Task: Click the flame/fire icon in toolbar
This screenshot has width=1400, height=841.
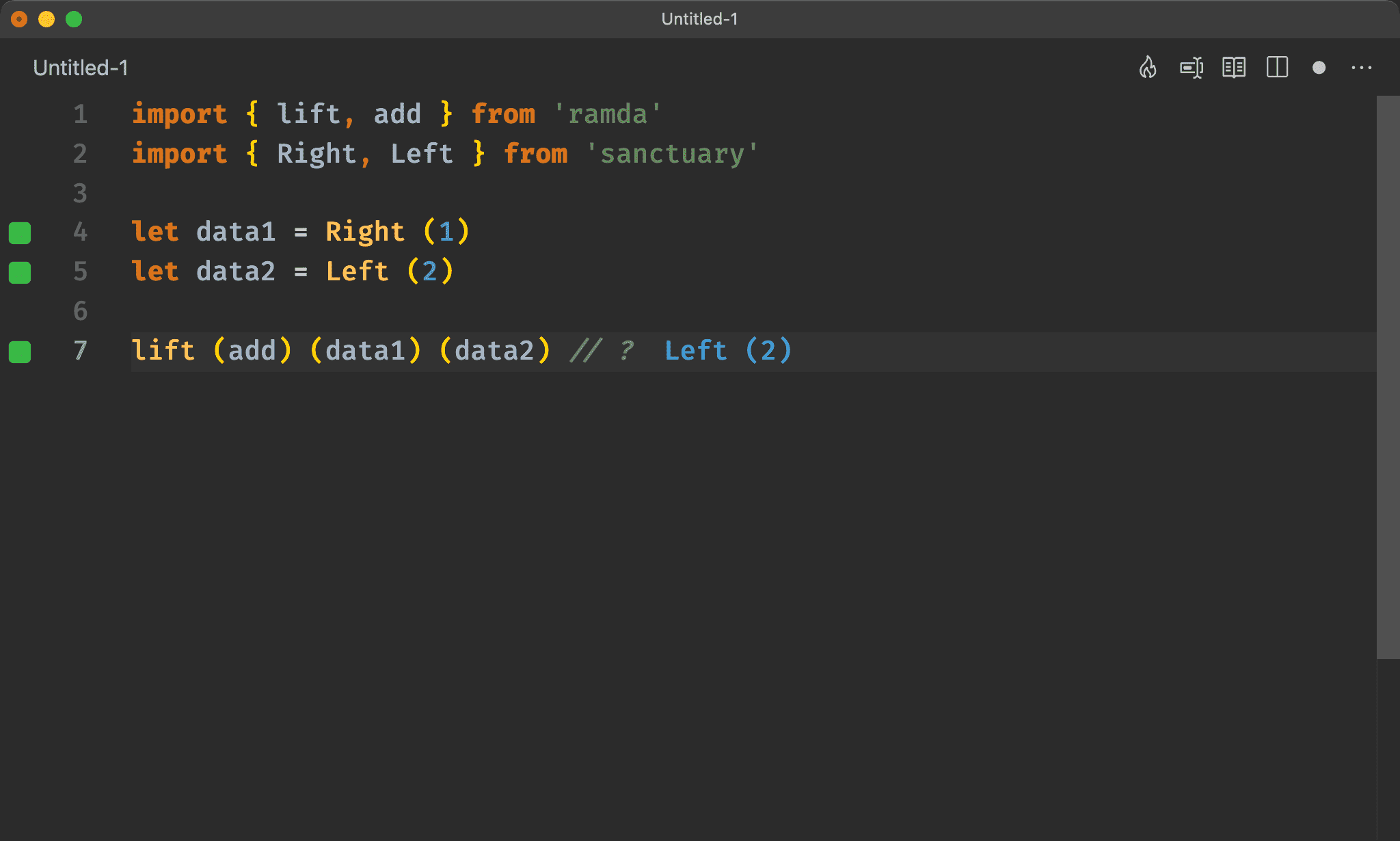Action: (x=1148, y=67)
